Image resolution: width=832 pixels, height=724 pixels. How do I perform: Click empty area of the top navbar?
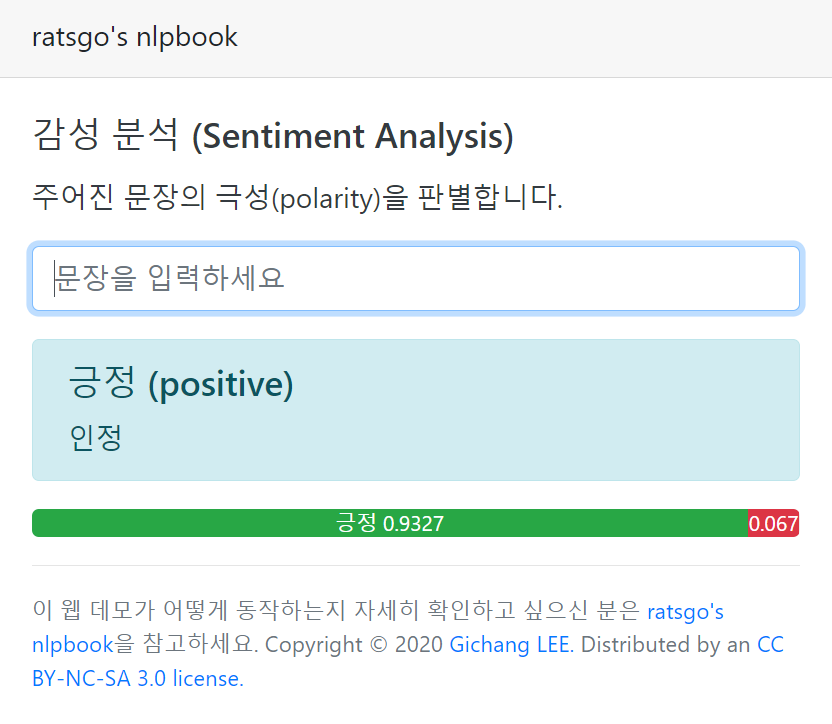(x=531, y=38)
